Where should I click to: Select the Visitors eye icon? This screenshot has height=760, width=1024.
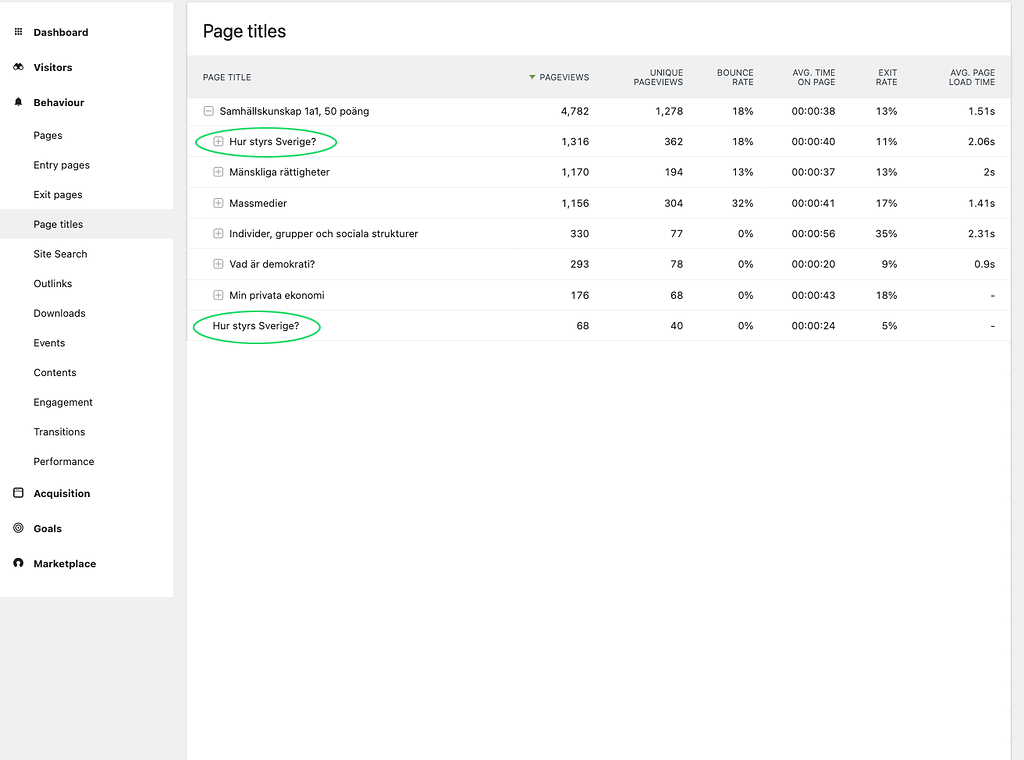pos(18,67)
